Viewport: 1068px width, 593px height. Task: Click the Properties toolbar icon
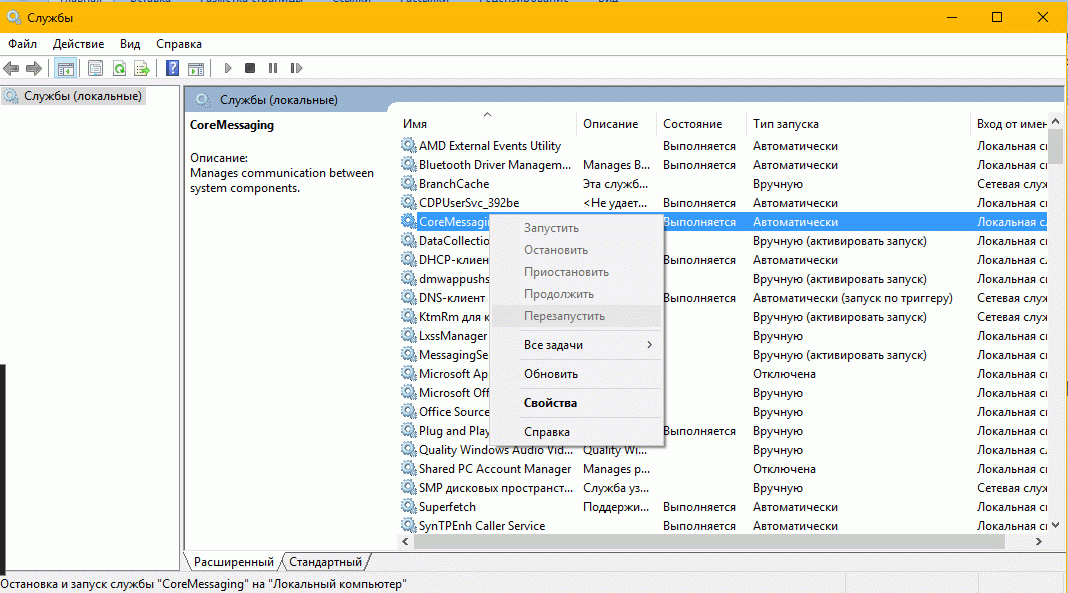click(x=95, y=68)
